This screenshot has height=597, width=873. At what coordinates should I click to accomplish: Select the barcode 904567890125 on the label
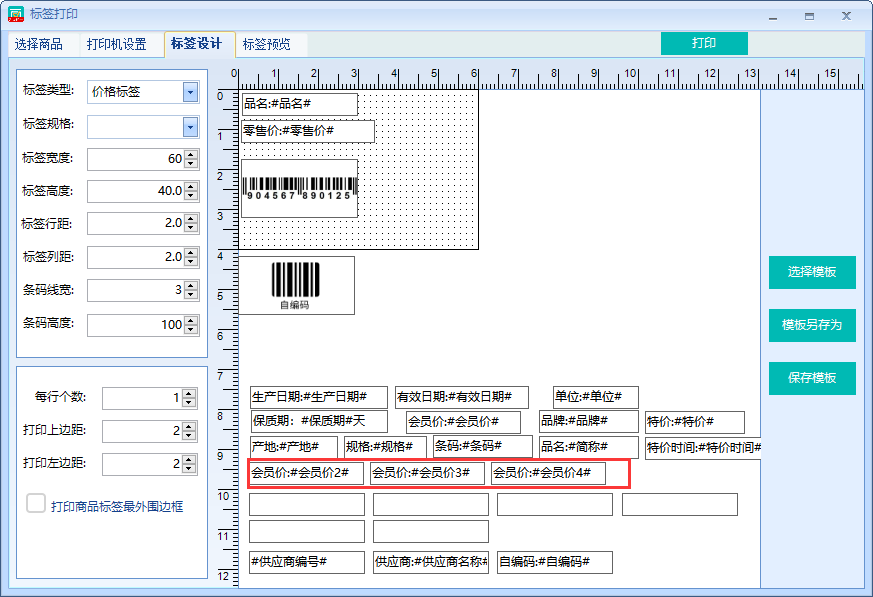(299, 188)
